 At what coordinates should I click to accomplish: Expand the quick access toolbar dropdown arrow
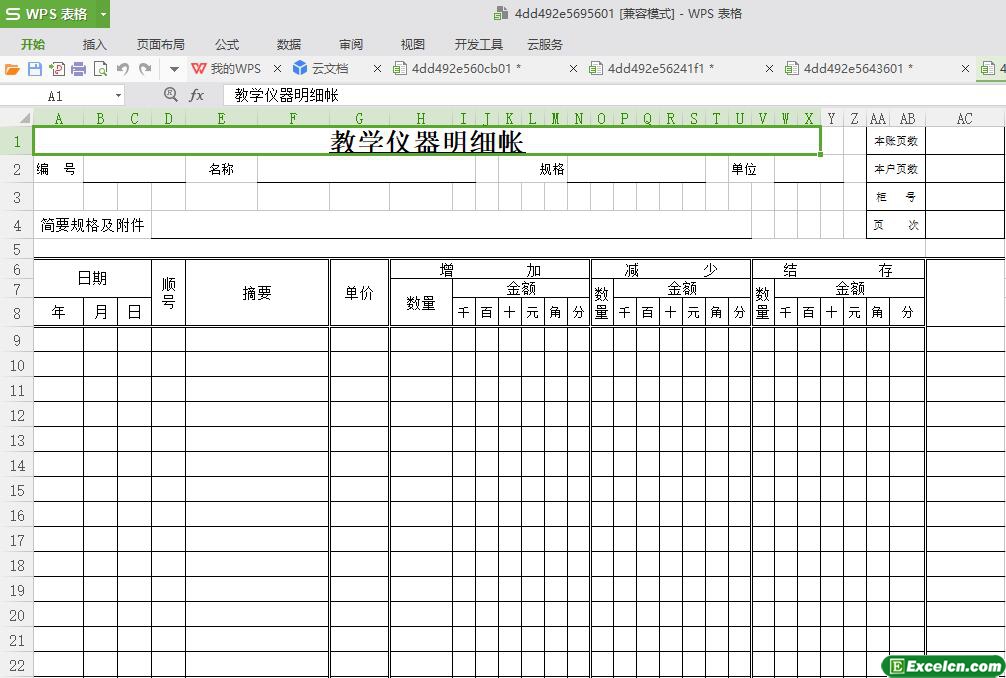(173, 69)
